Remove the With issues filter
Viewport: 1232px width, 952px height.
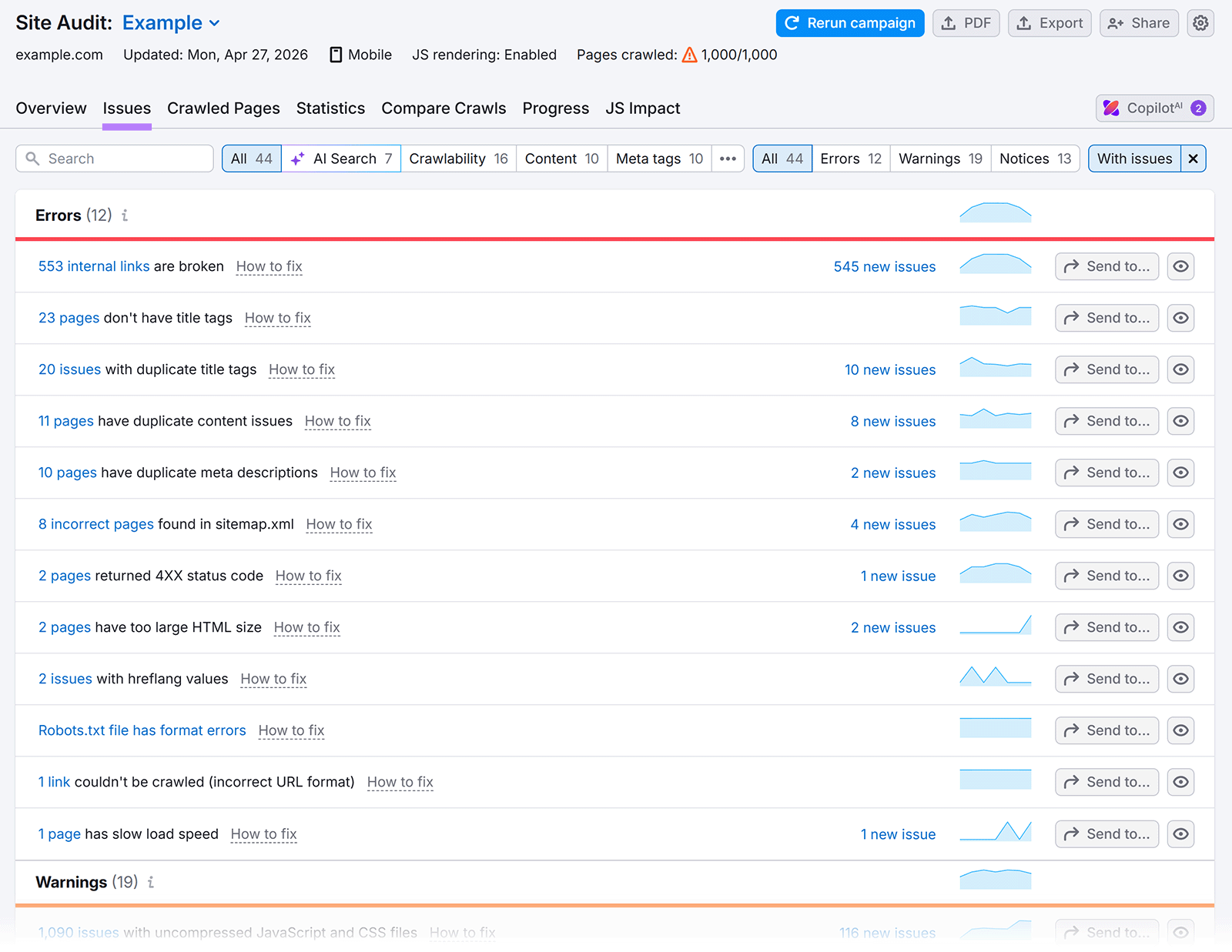tap(1193, 159)
